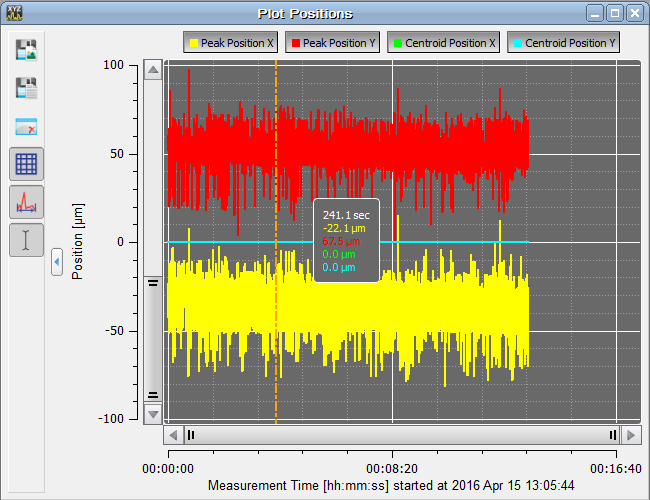The image size is (650, 500).
Task: Toggle the I-beam cursor tool
Action: pos(26,240)
